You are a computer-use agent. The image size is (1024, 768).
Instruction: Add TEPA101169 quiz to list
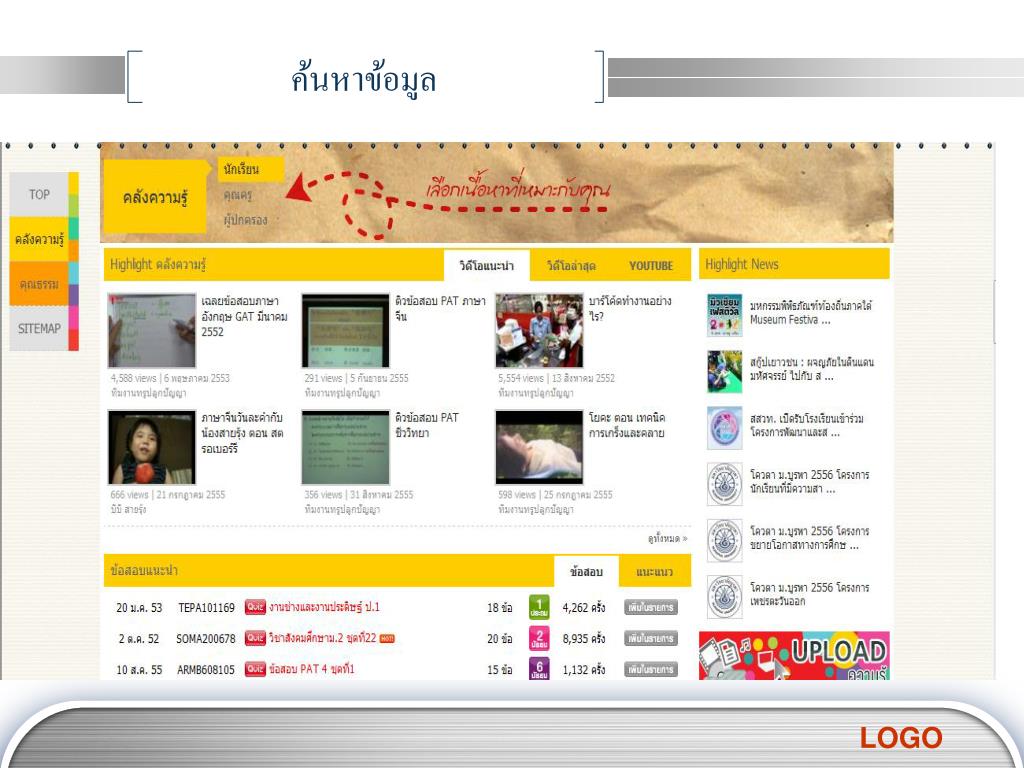point(650,607)
